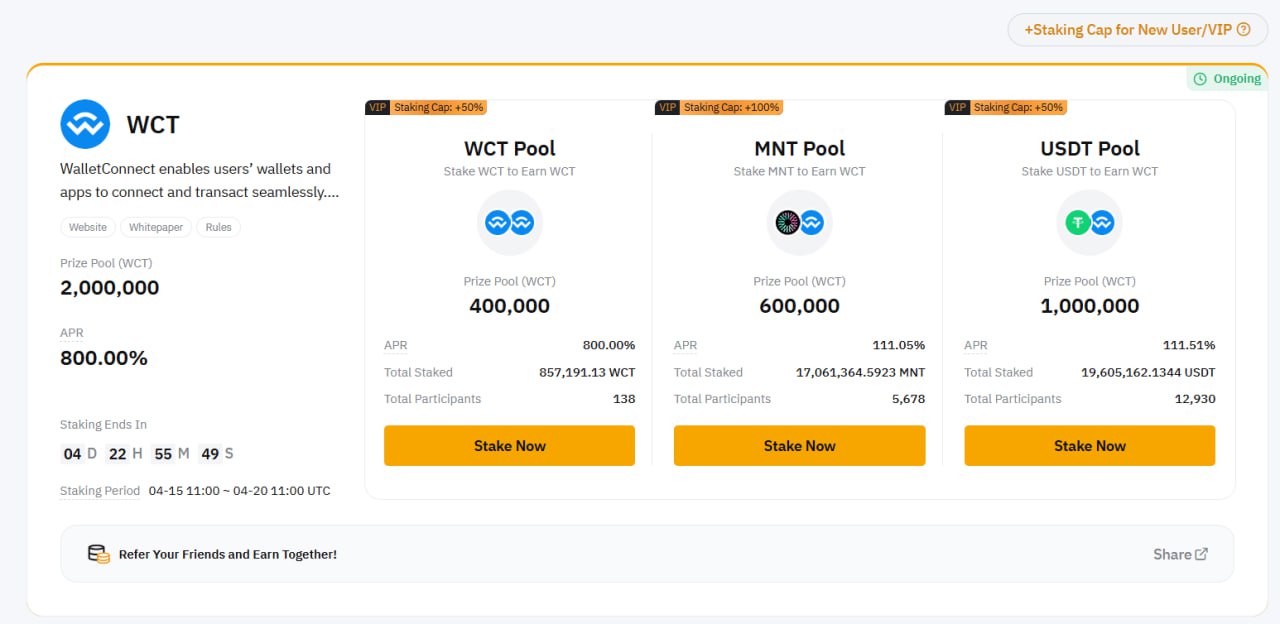
Task: Click the MNT Pool token pair icon
Action: 800,223
